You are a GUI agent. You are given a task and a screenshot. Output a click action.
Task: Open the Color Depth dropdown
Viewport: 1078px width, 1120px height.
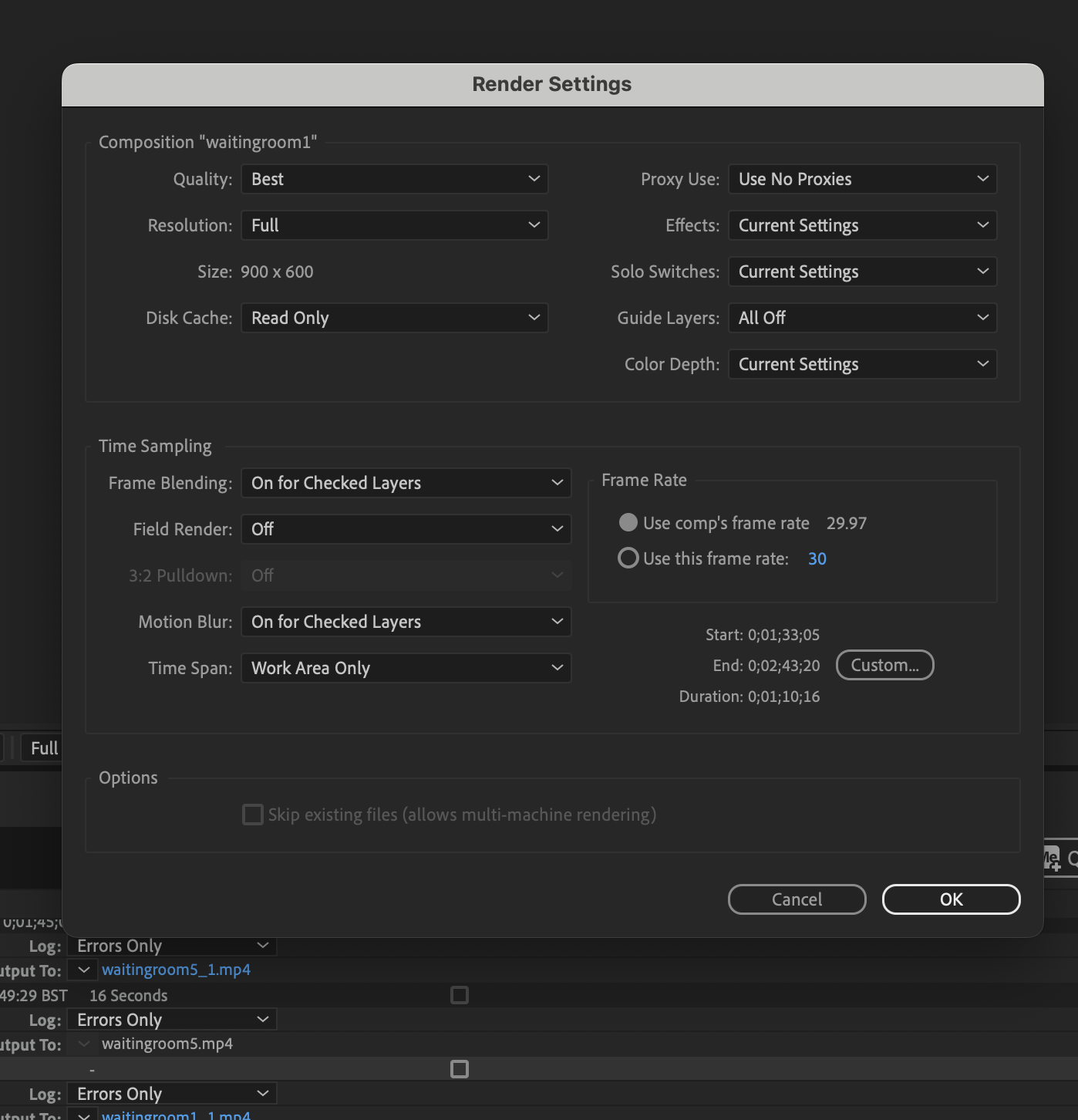click(x=861, y=363)
